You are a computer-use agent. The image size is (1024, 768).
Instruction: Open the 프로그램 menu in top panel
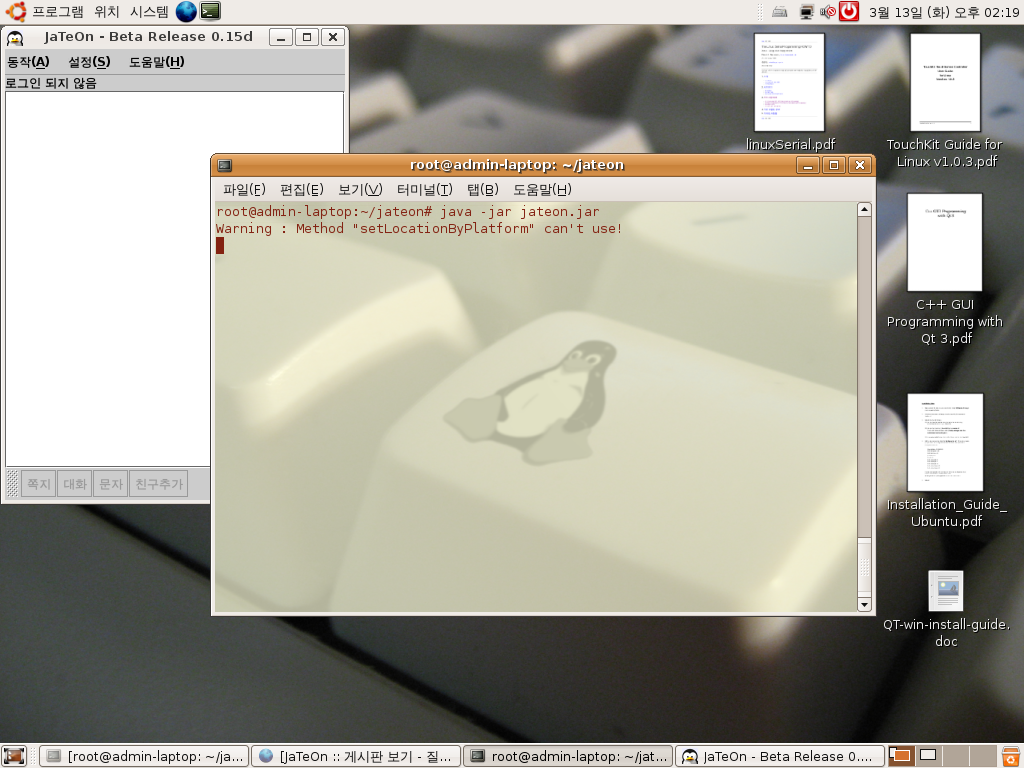tap(58, 12)
